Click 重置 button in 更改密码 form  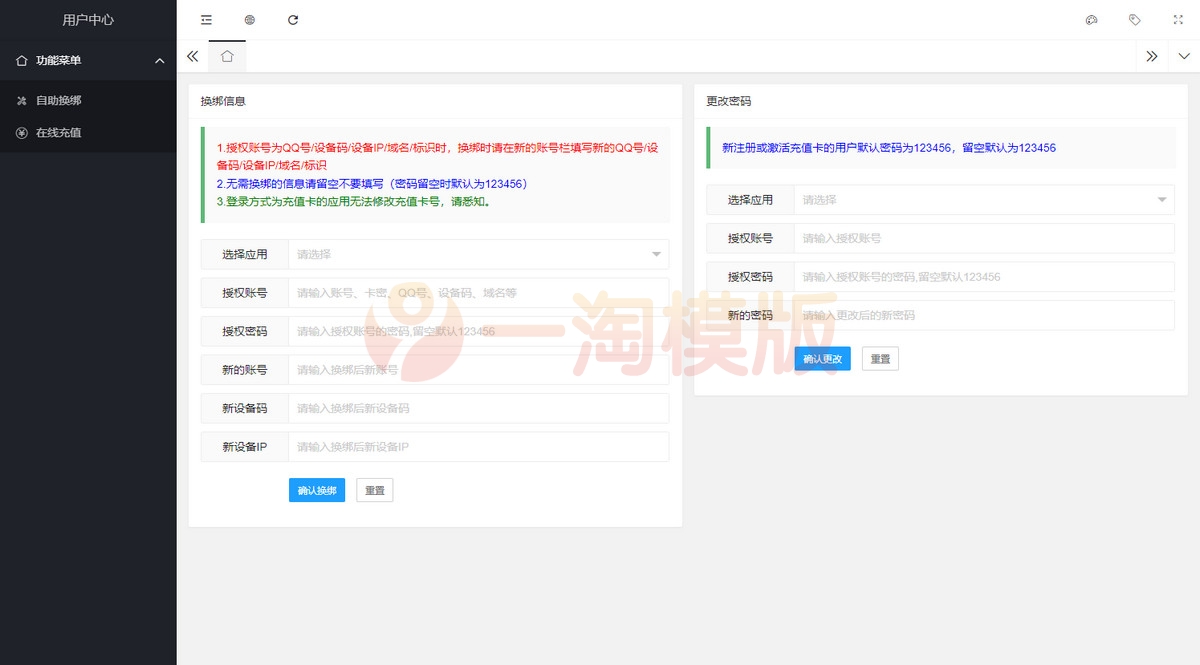click(880, 359)
